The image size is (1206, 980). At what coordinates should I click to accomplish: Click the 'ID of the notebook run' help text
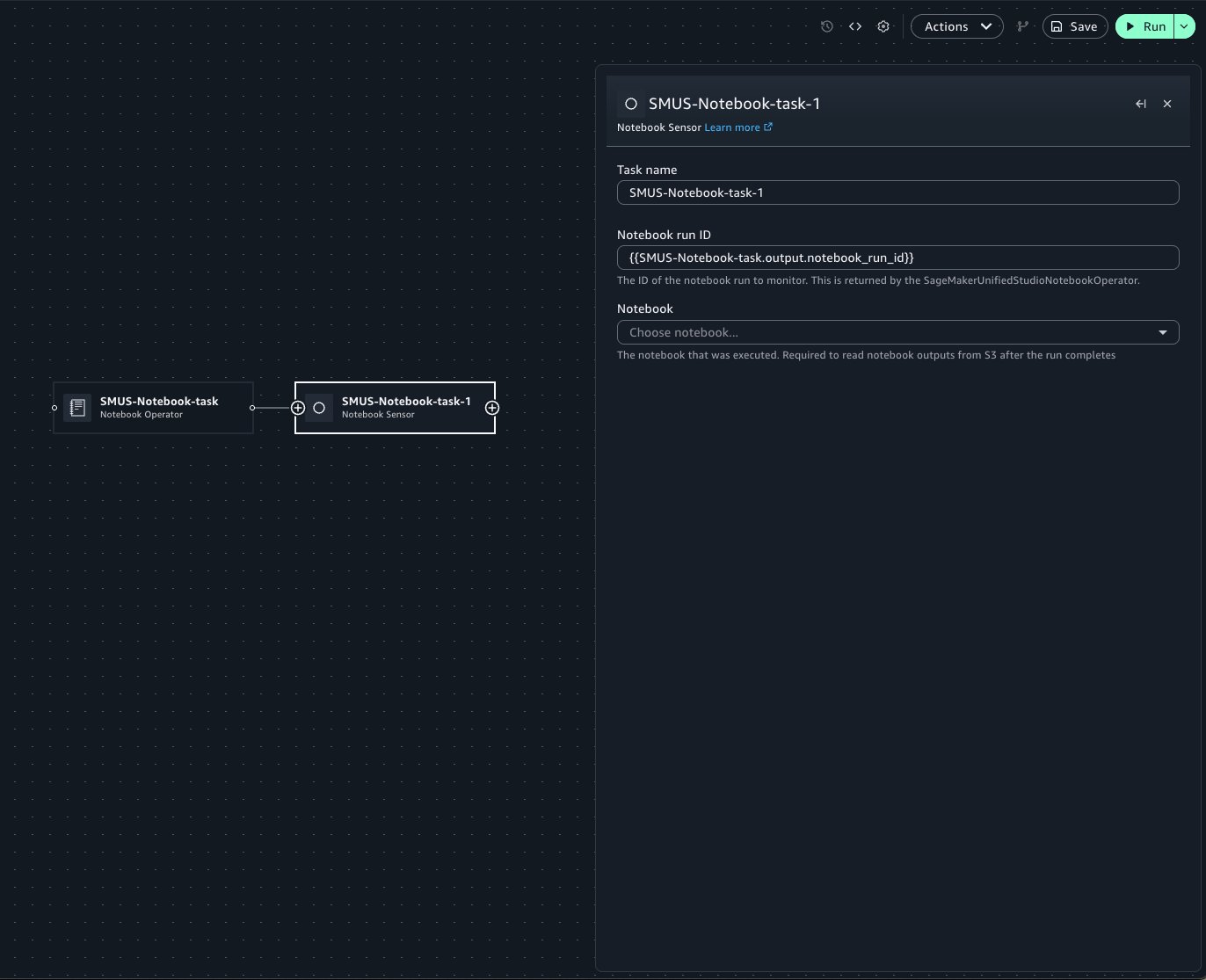pyautogui.click(x=878, y=280)
